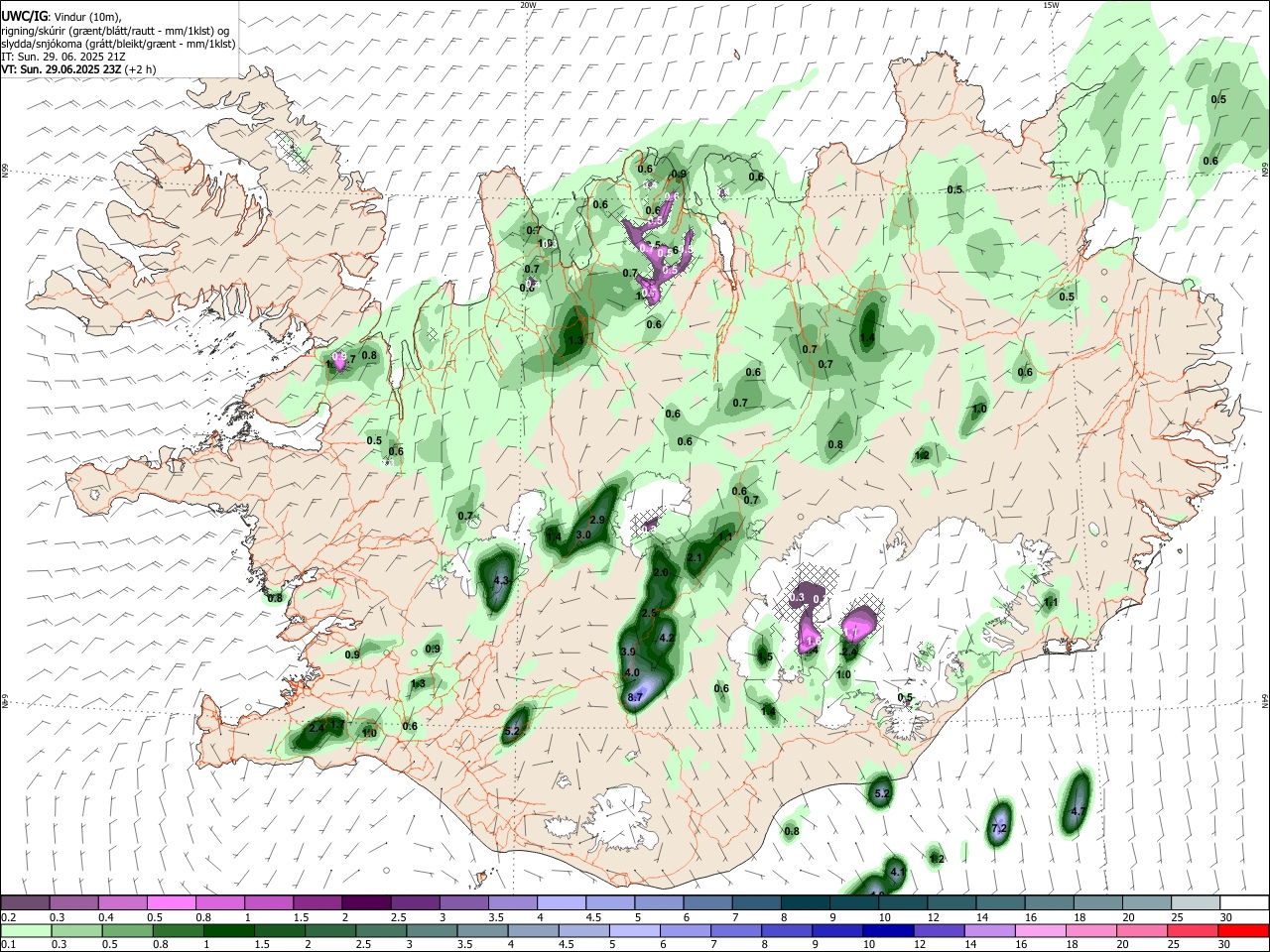The height and width of the screenshot is (952, 1270).
Task: Click lower legend swatch between 3 and 3.5
Action: (x=432, y=930)
